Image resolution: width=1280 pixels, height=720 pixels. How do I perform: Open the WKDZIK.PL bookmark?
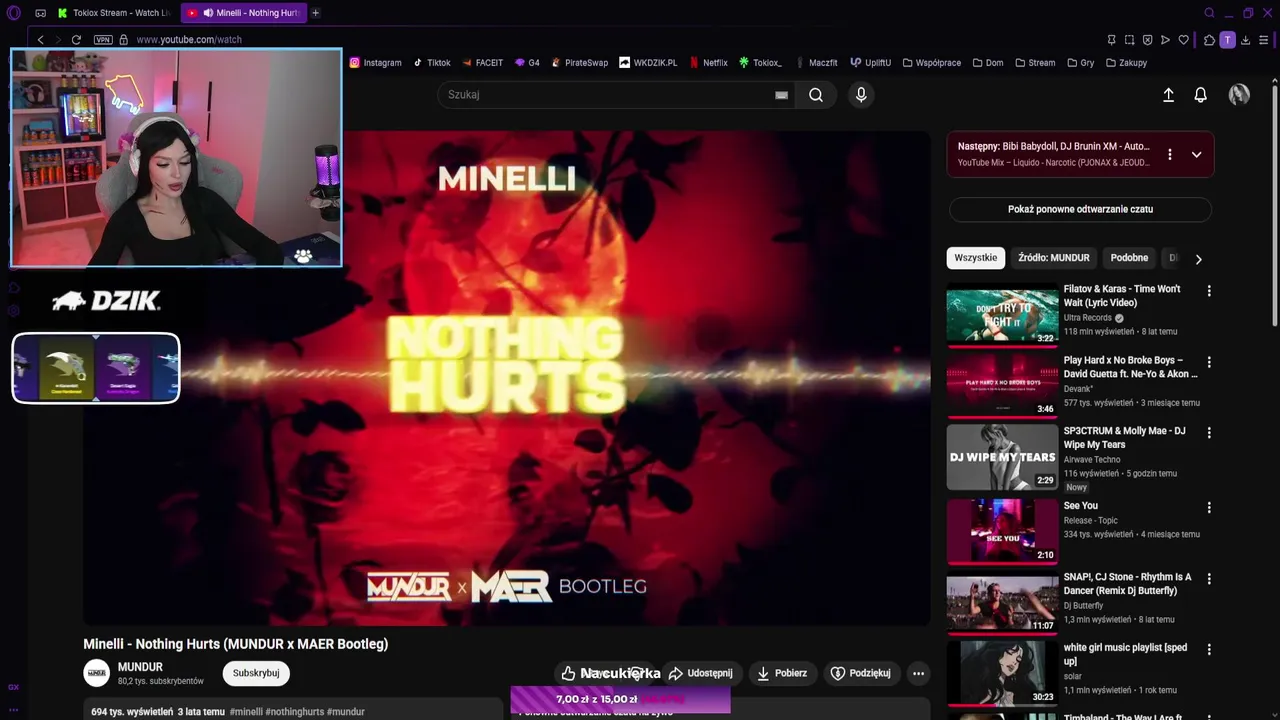pos(648,62)
